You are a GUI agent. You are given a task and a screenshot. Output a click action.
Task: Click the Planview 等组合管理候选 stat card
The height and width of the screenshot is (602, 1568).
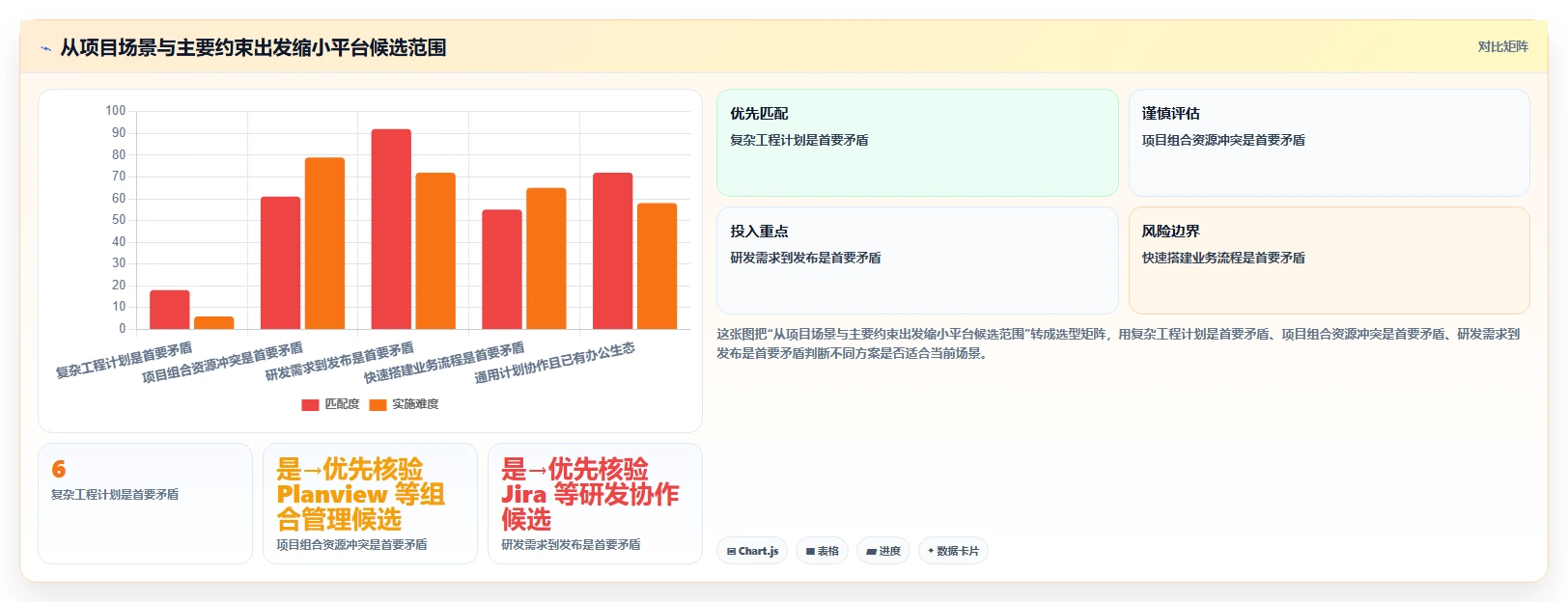point(370,504)
